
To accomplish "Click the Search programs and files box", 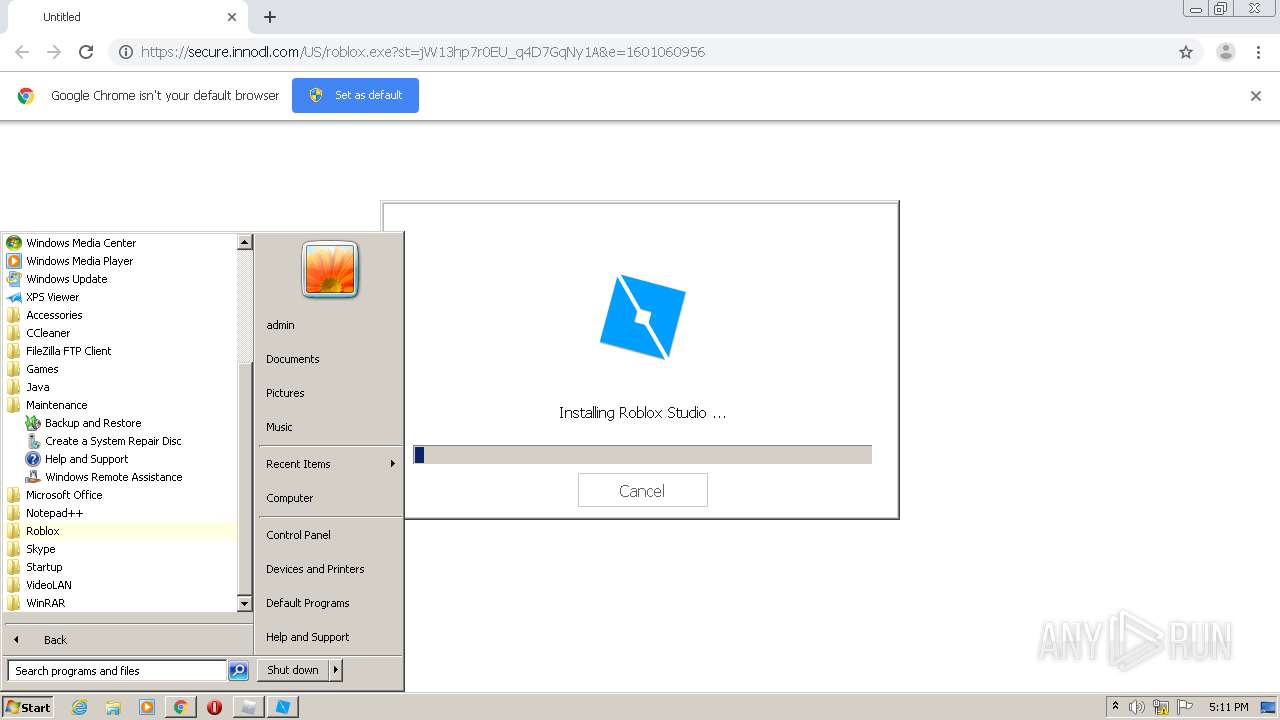I will click(117, 671).
